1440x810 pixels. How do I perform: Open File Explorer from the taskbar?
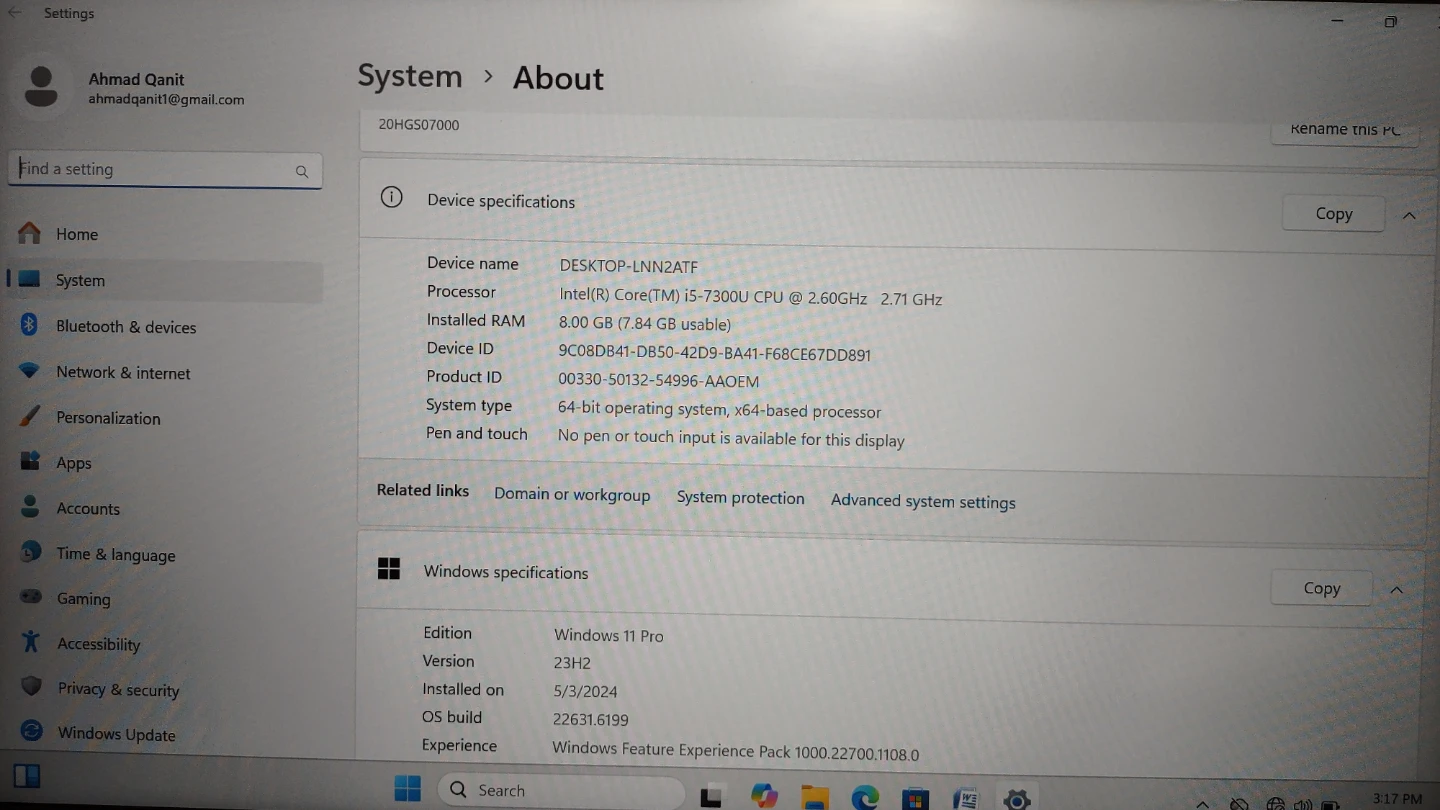point(815,797)
